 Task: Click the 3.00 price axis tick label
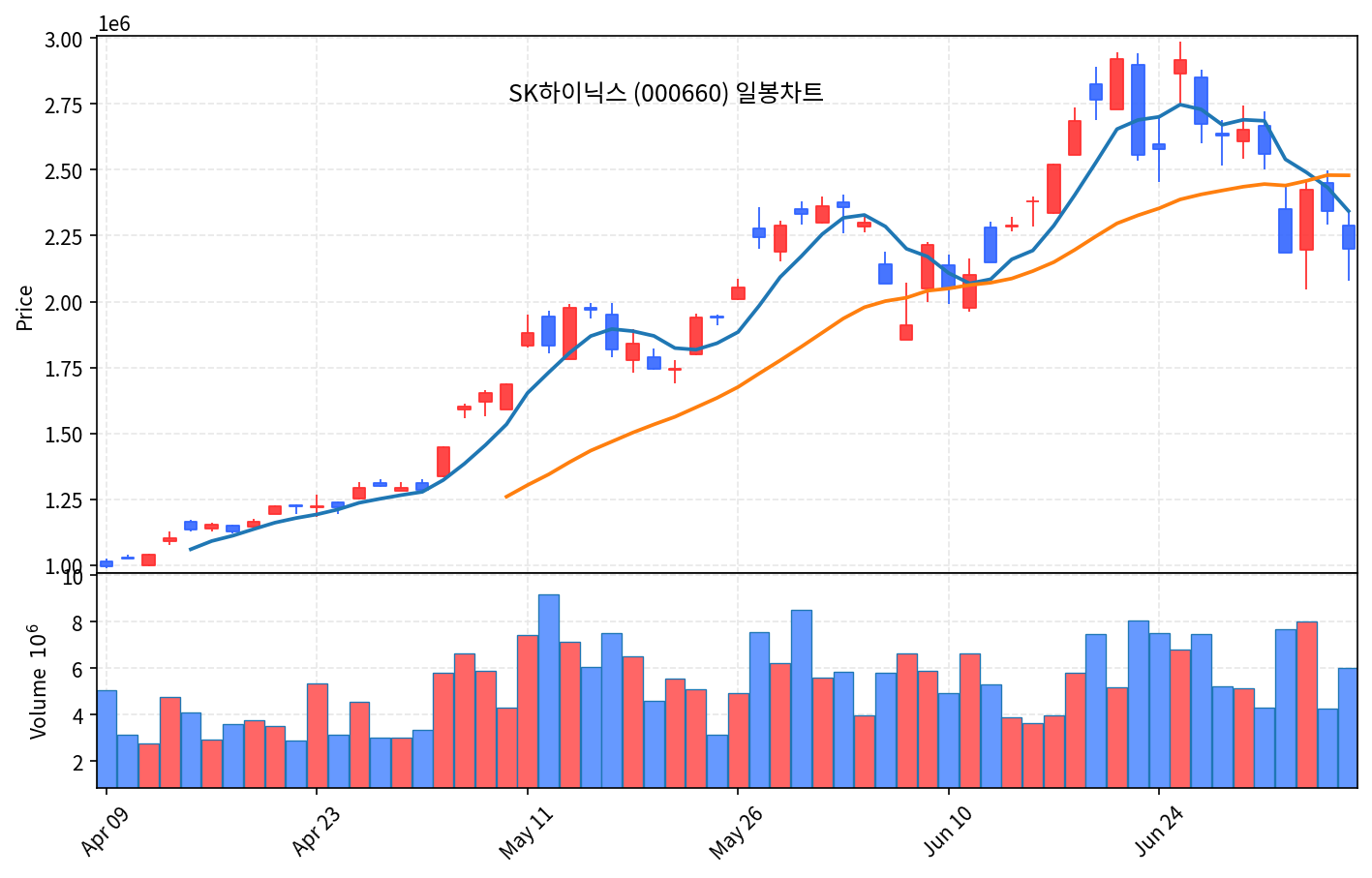pos(64,39)
